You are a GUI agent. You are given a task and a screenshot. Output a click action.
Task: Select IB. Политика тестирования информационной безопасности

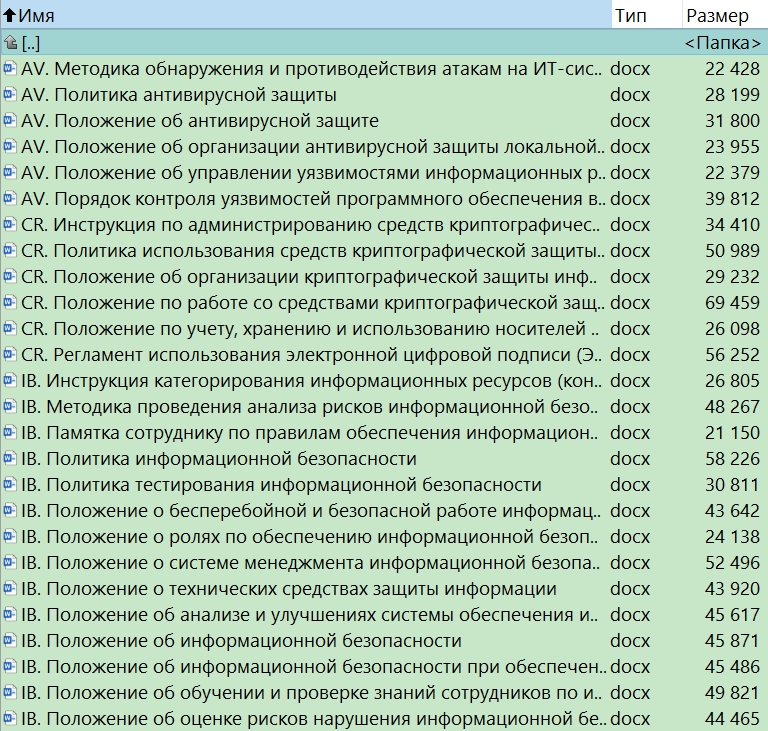point(384,484)
